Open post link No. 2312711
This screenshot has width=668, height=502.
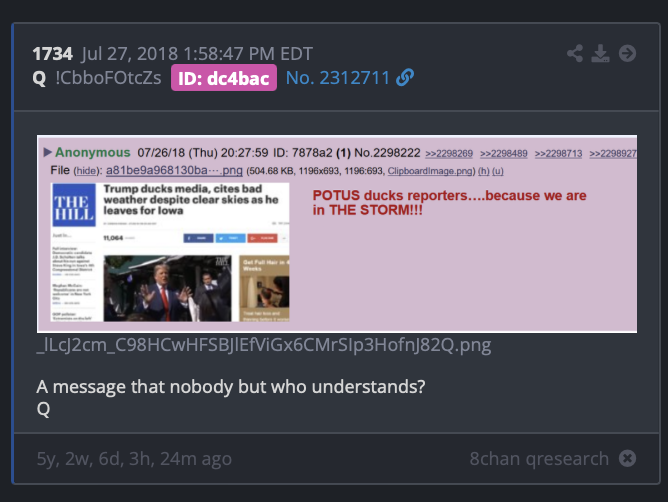(x=338, y=78)
